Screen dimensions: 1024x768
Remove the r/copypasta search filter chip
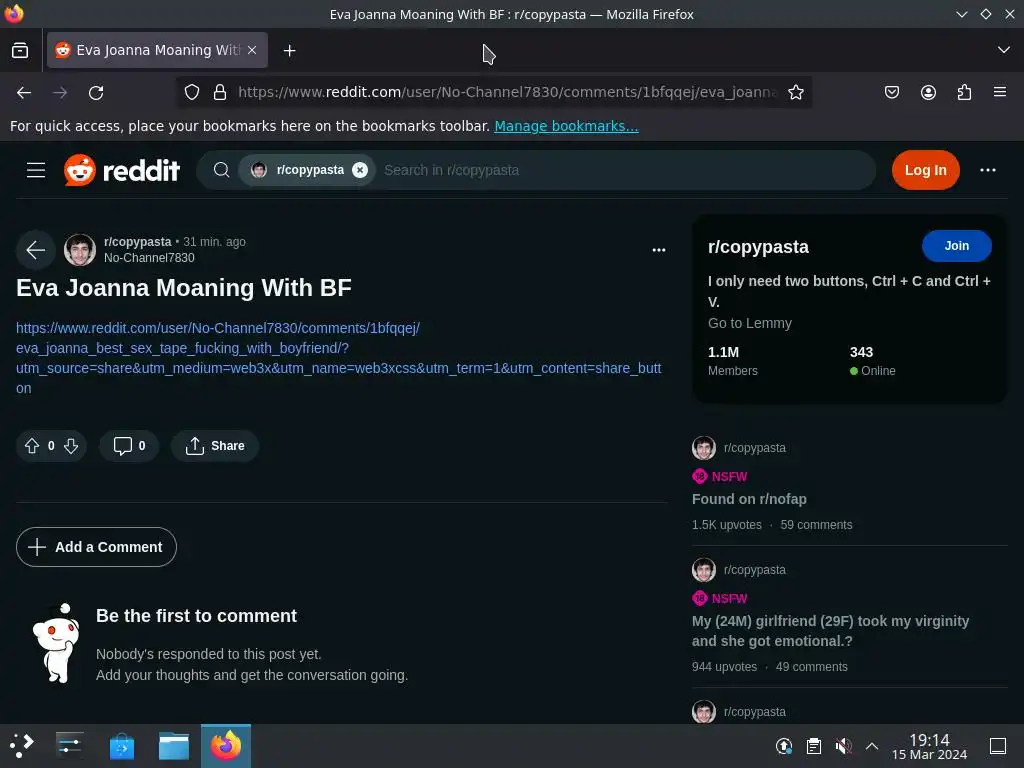360,170
